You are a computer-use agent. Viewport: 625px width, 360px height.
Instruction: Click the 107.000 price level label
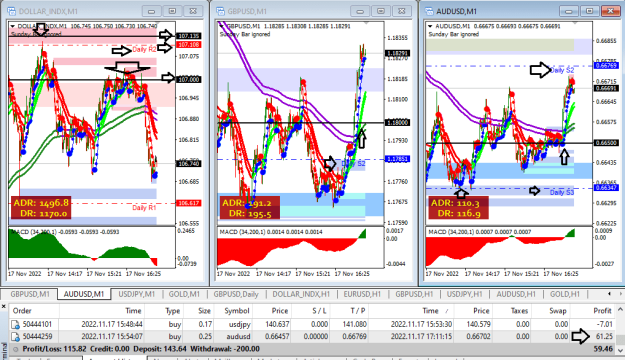[189, 79]
